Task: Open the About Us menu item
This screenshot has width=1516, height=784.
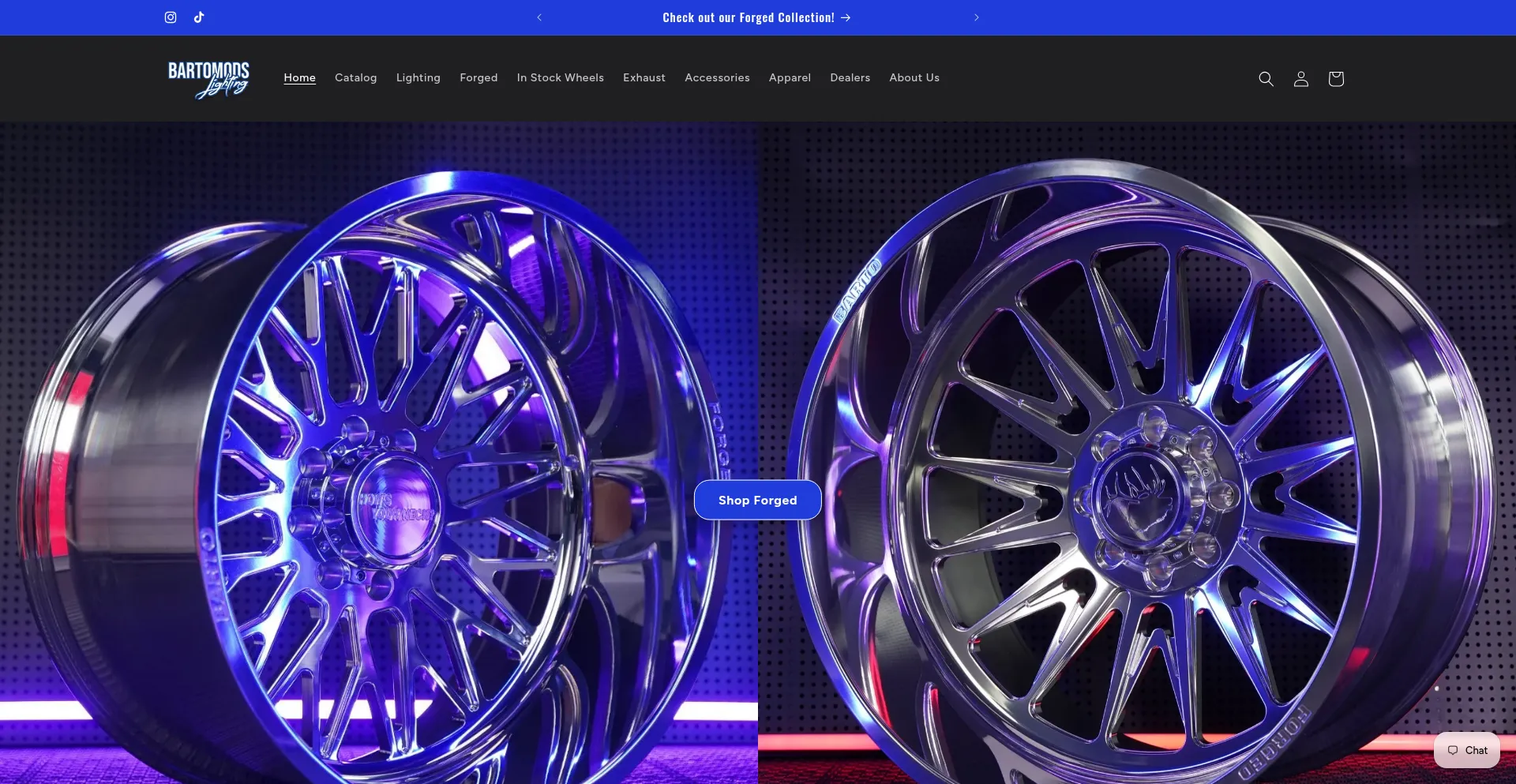Action: (x=914, y=77)
